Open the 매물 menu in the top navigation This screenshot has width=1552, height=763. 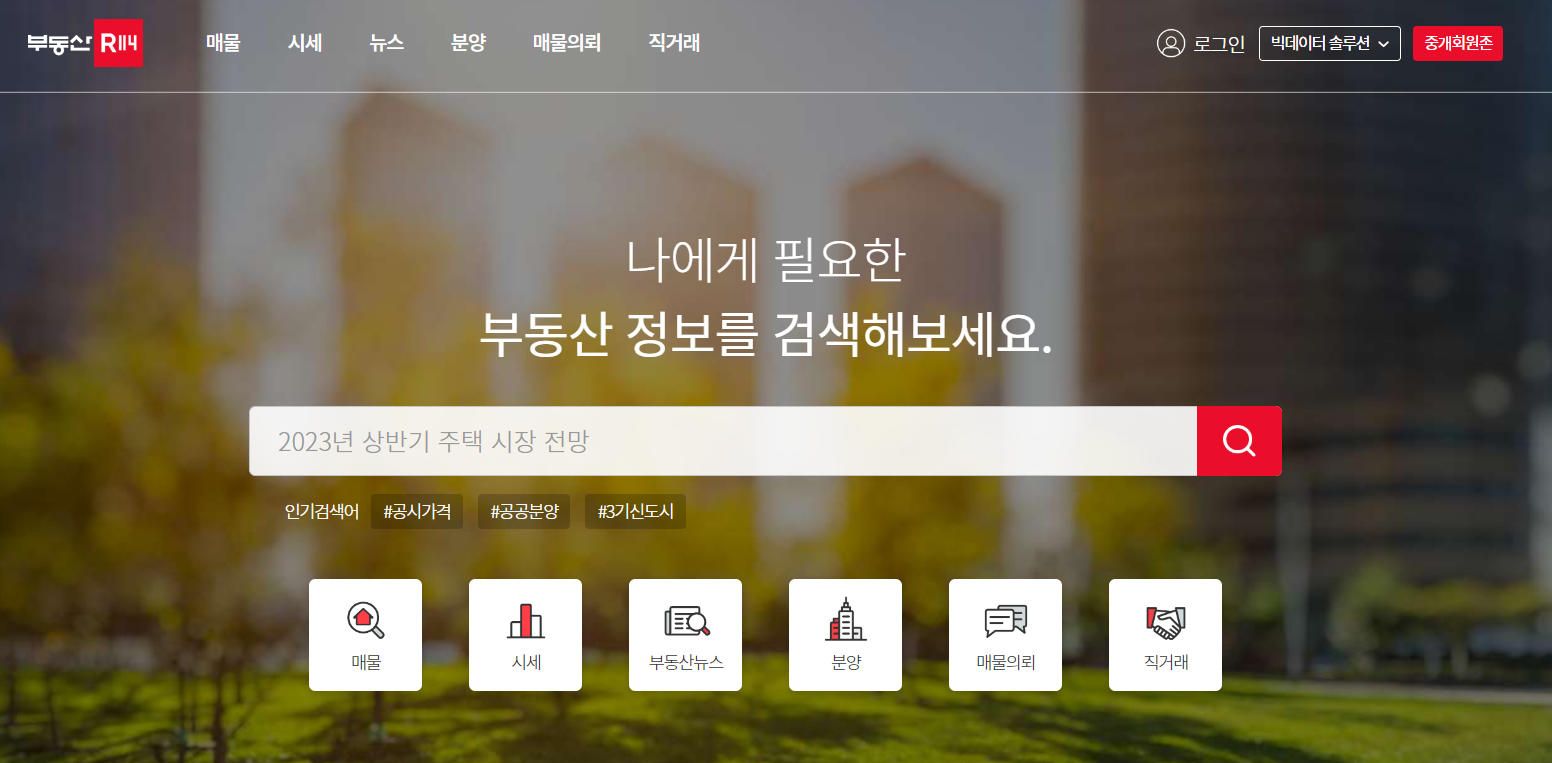(223, 43)
